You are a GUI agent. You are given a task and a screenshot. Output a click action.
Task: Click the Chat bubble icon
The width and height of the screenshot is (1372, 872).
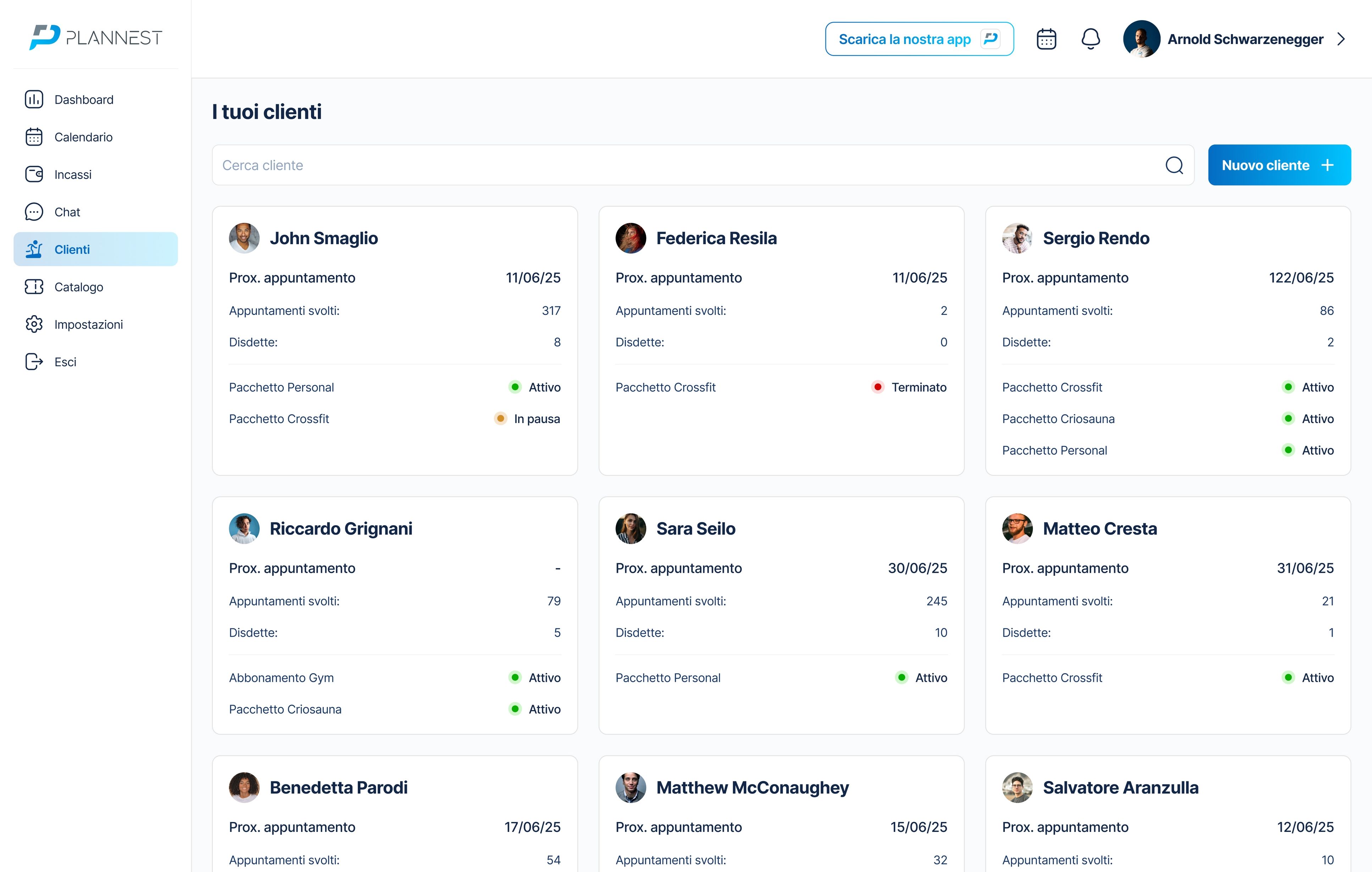(x=34, y=212)
